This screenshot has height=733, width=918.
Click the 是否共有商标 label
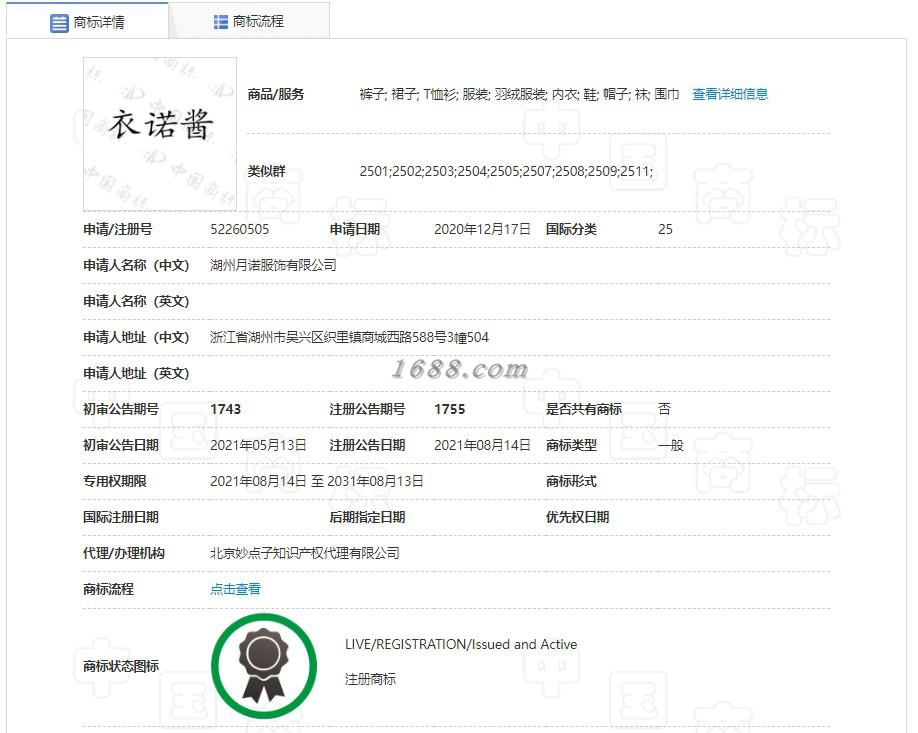(584, 409)
